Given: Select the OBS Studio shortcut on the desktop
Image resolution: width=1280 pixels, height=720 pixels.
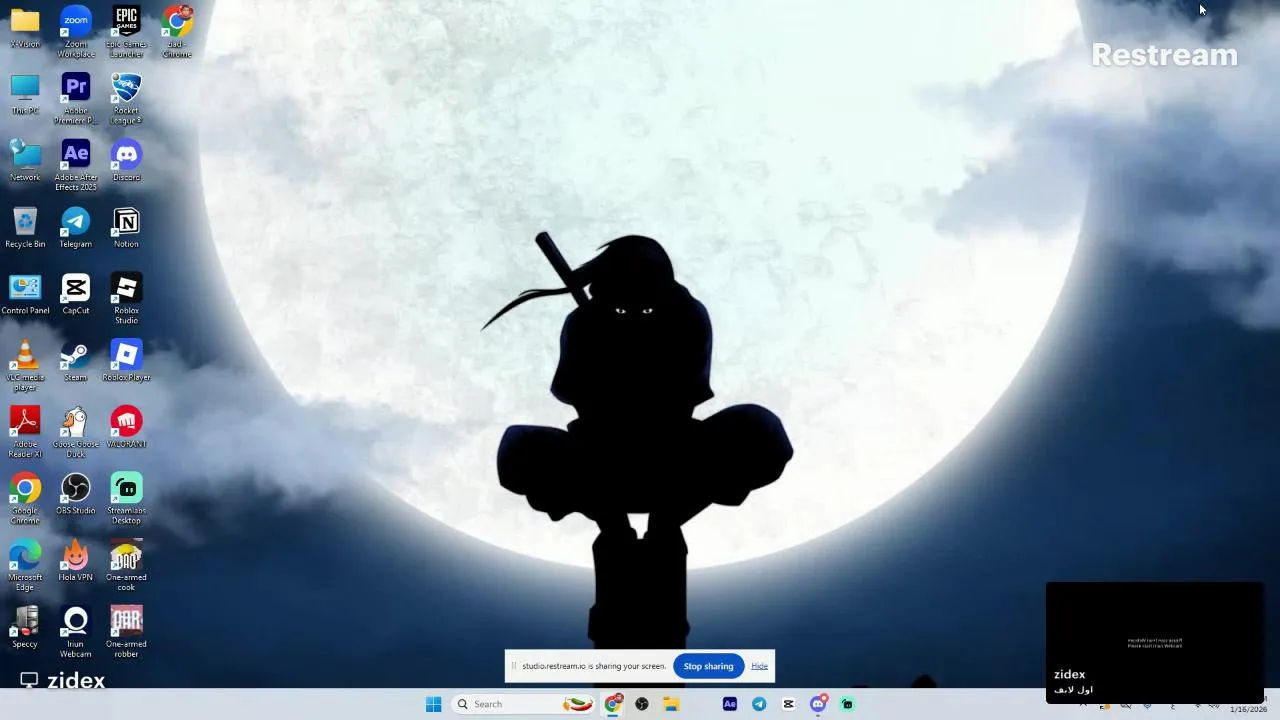Looking at the screenshot, I should coord(76,494).
